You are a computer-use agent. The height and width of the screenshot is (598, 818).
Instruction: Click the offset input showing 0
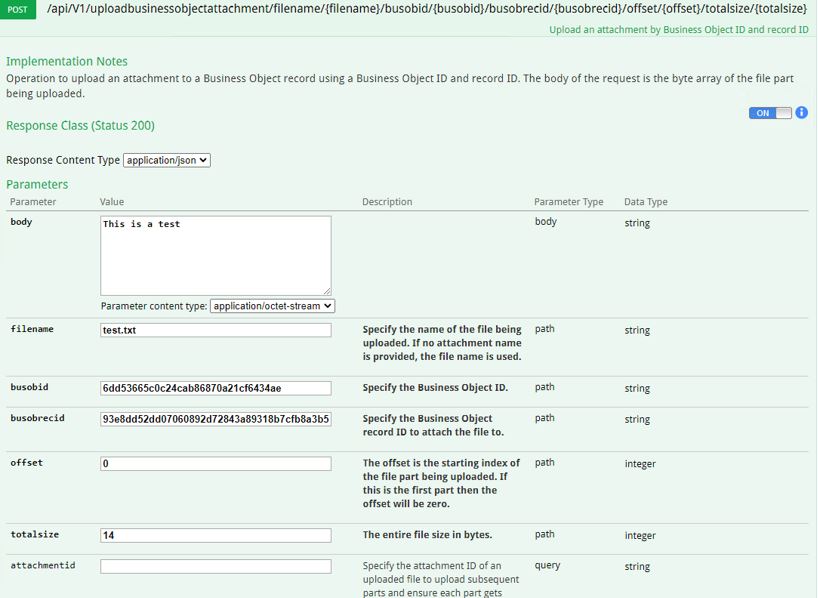pyautogui.click(x=215, y=463)
